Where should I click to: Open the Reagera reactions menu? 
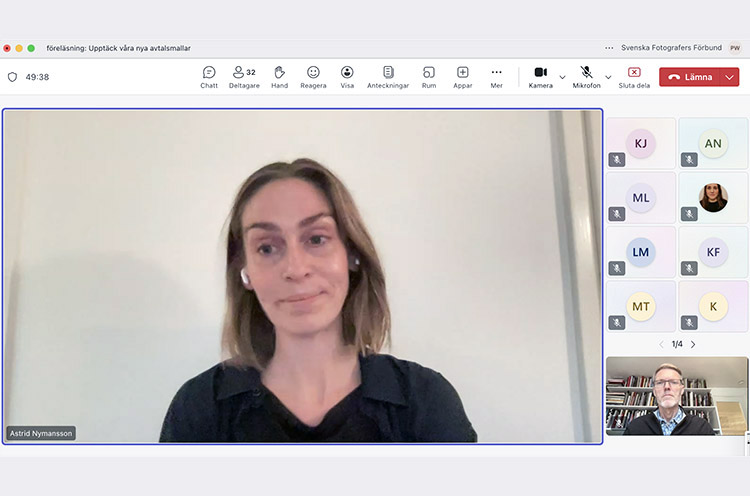[x=313, y=77]
